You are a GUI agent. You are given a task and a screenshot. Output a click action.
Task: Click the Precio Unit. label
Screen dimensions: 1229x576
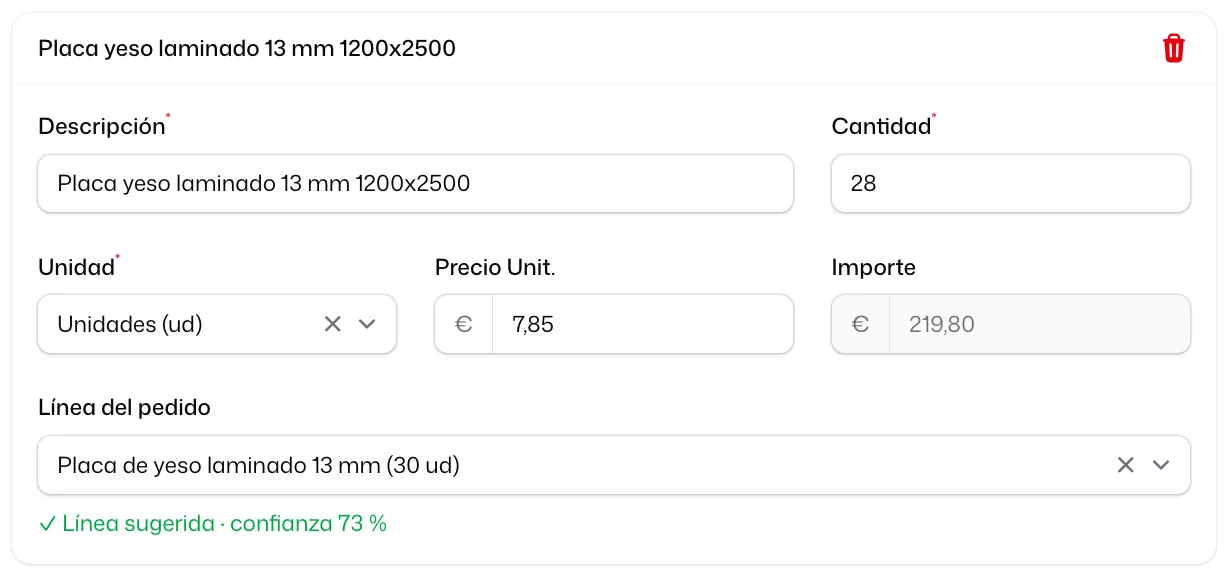click(x=495, y=268)
